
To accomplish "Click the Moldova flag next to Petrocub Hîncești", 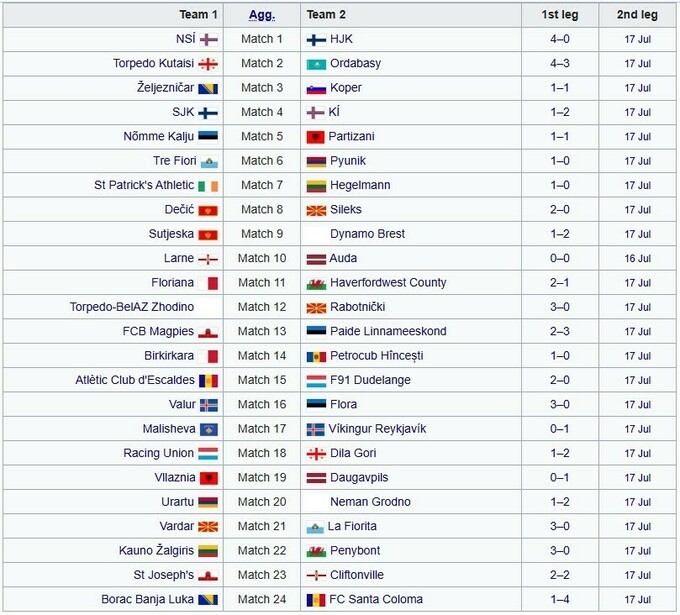I will [x=315, y=356].
